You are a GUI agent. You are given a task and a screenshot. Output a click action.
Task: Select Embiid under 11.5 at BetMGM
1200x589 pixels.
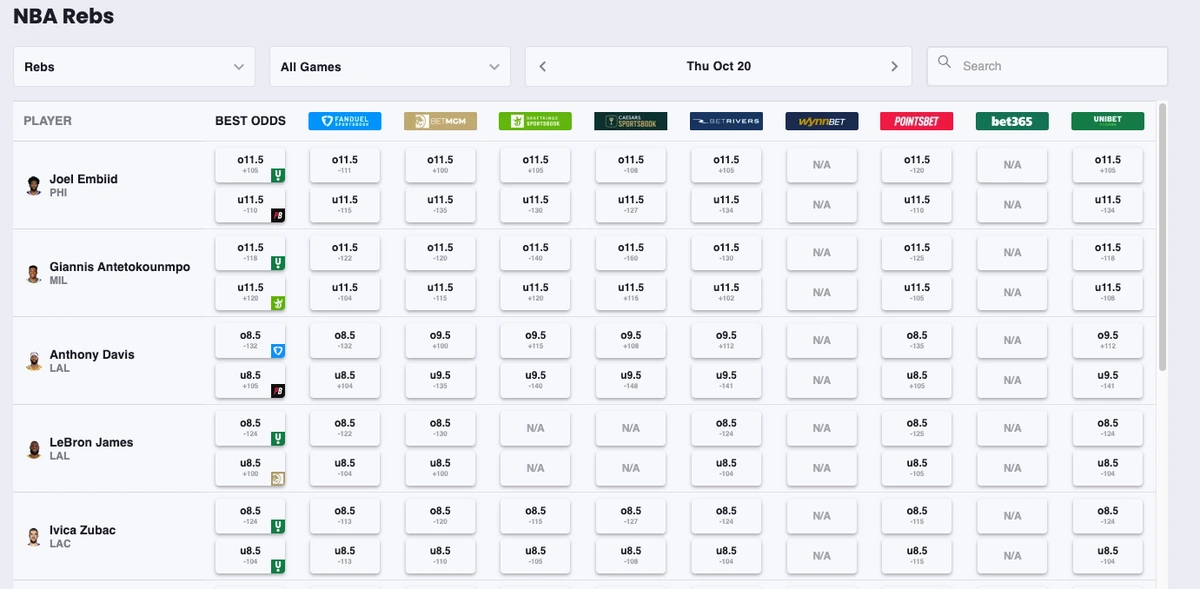click(440, 205)
